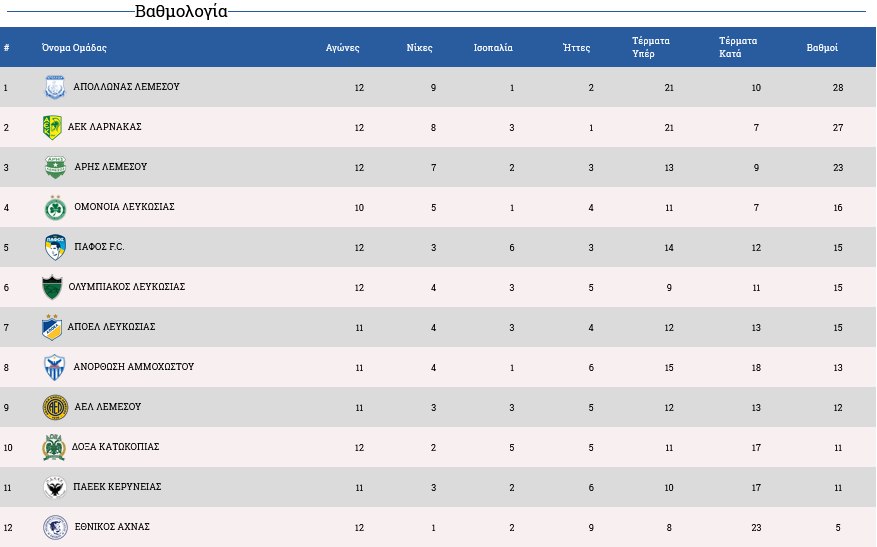Open the ΠΑΦΟΣ F.C. team link
This screenshot has height=547, width=877.
[100, 247]
